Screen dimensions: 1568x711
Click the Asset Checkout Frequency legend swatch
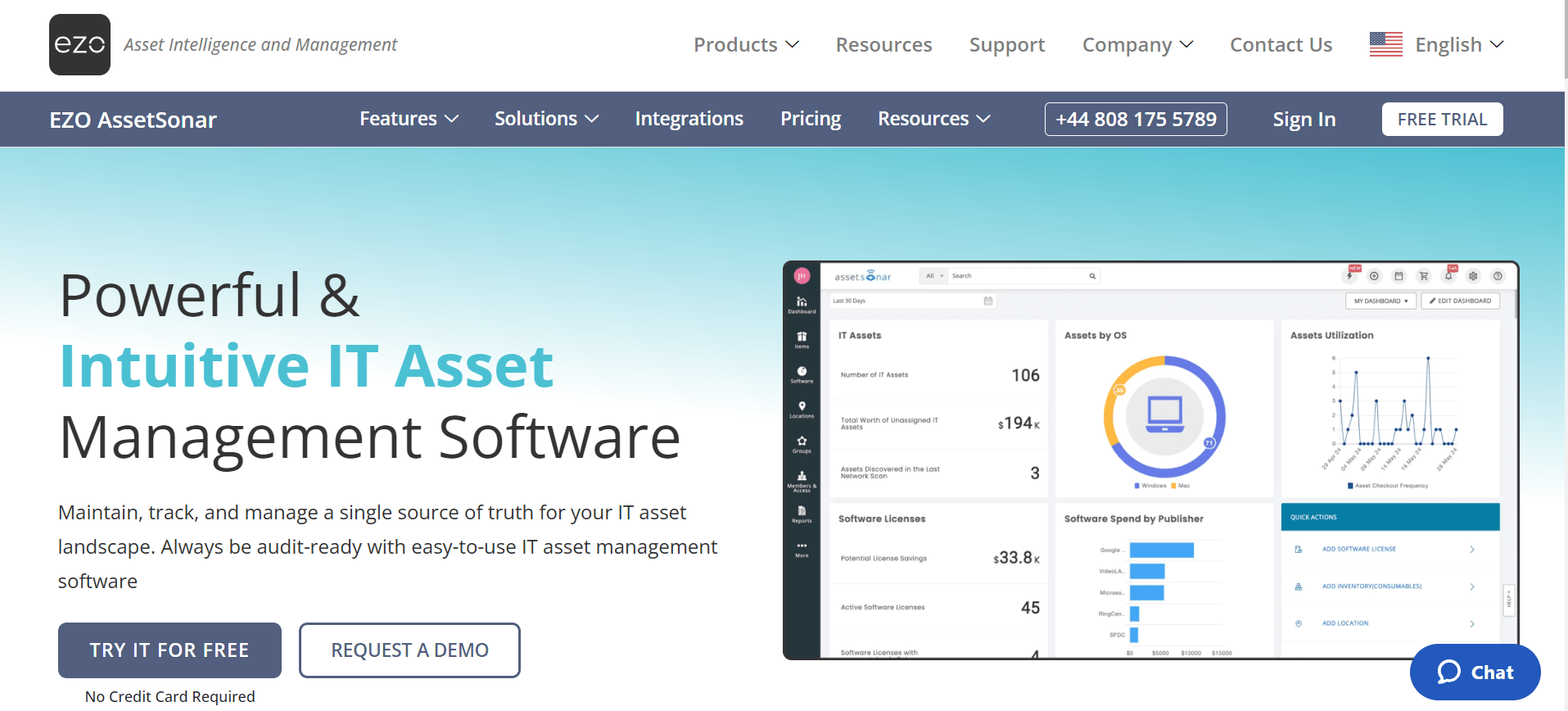coord(1350,486)
